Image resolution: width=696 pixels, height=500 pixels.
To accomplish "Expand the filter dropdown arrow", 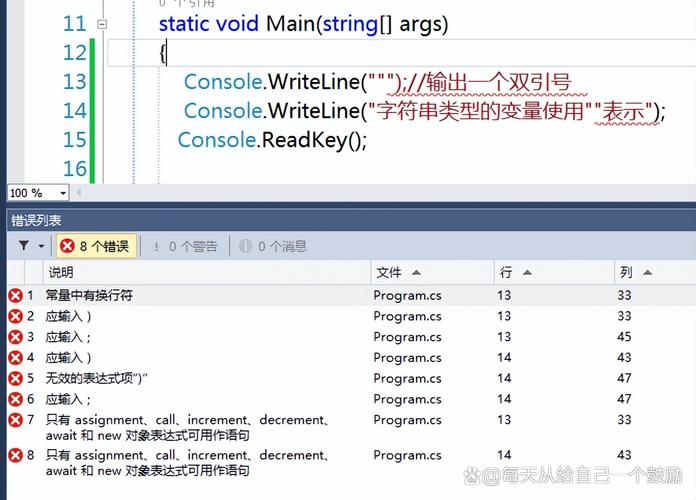I will (x=41, y=246).
